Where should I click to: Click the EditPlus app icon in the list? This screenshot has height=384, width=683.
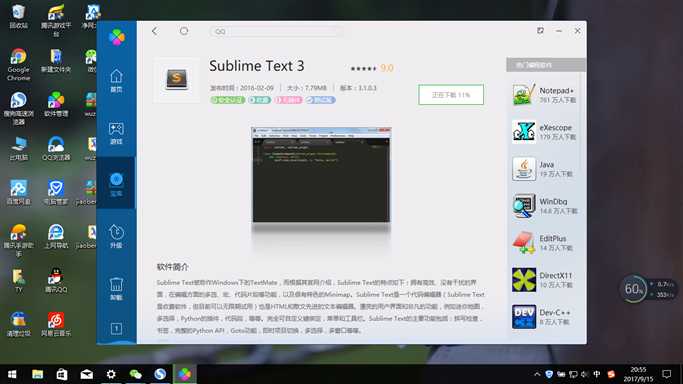tap(524, 243)
